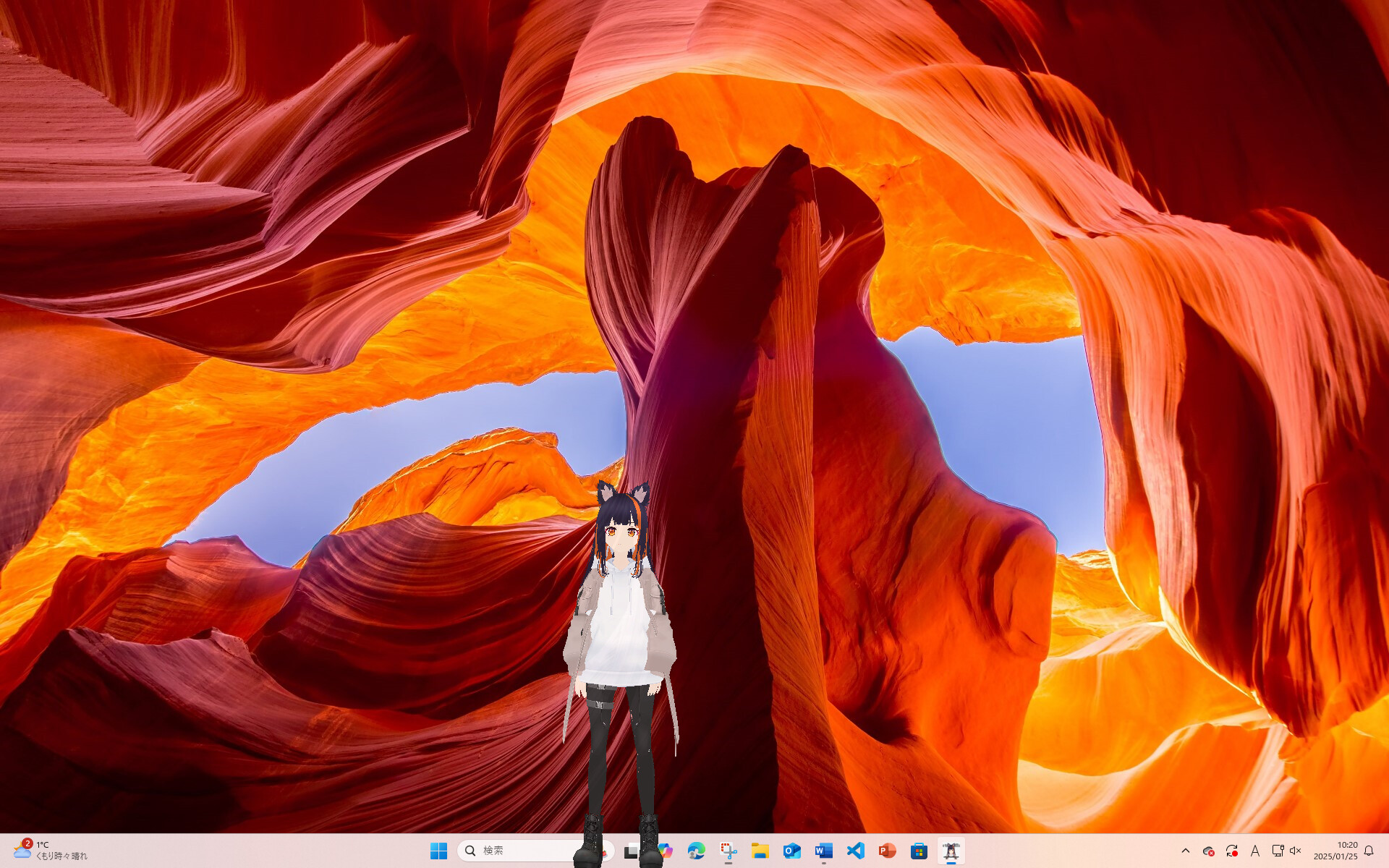The image size is (1389, 868).
Task: Open Copilot from the taskbar
Action: click(x=664, y=851)
